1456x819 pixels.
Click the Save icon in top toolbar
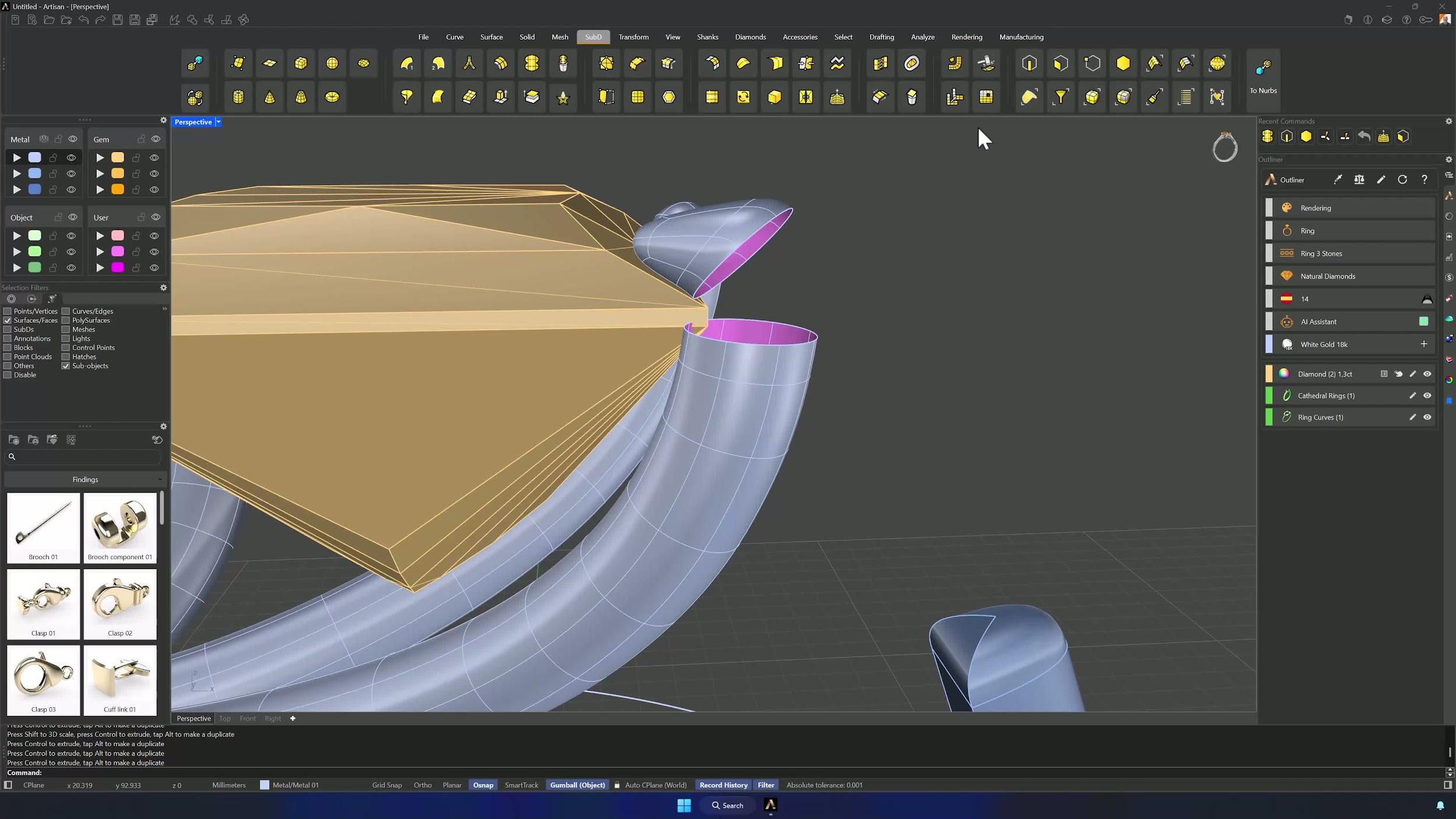(118, 20)
